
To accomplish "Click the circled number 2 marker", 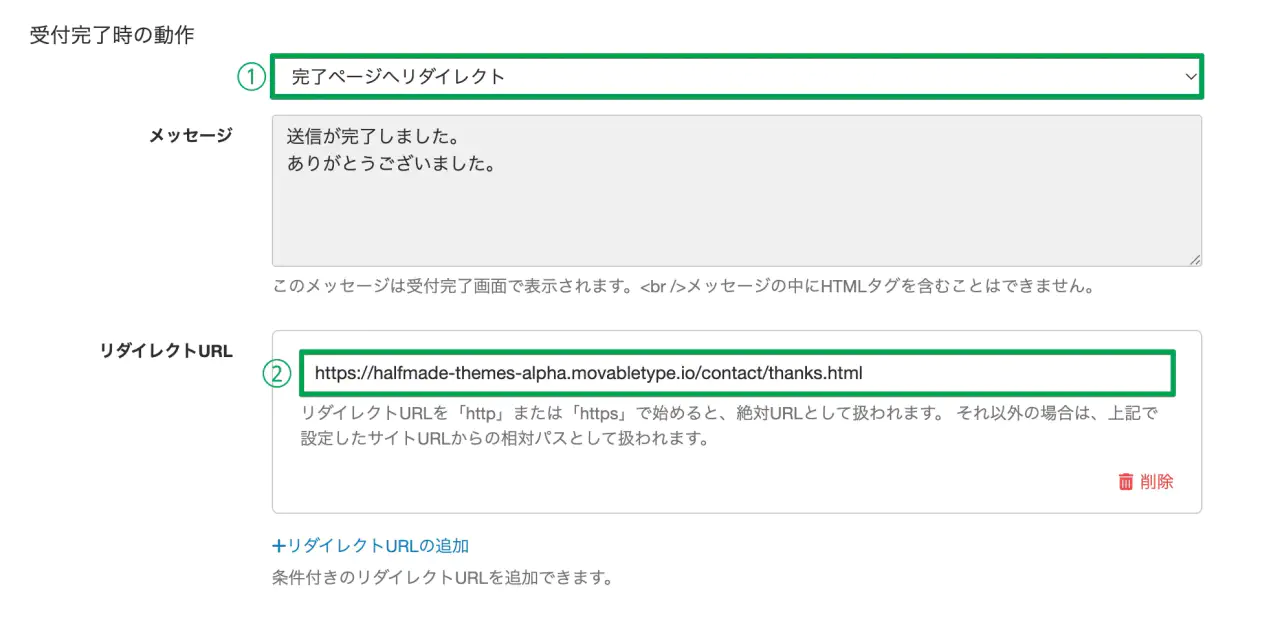I will coord(276,374).
